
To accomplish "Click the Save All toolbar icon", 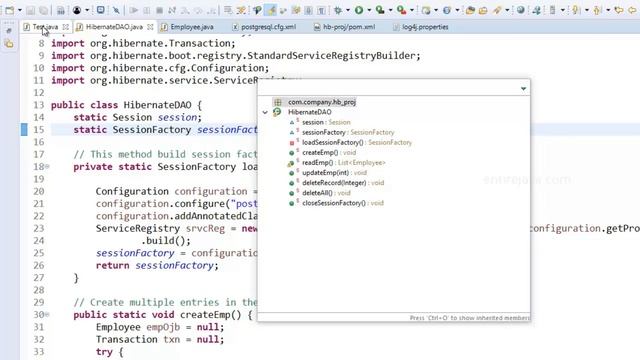I will pyautogui.click(x=43, y=10).
